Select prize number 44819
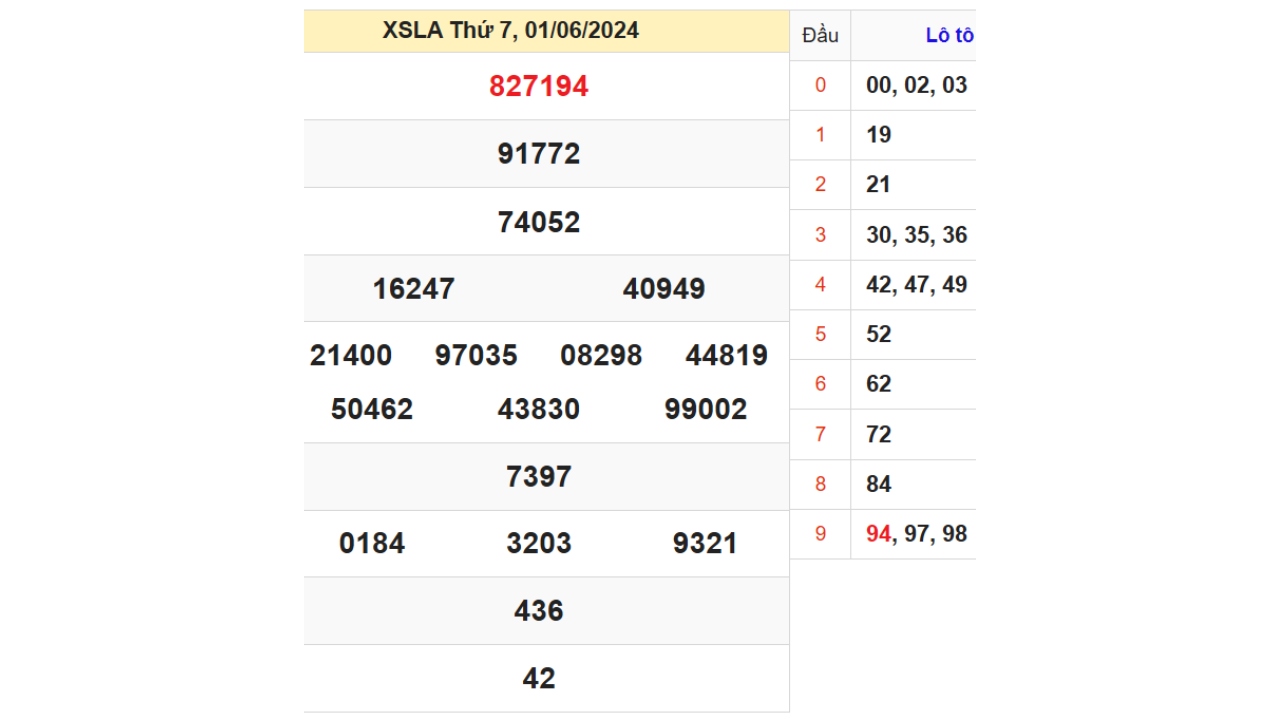This screenshot has height=720, width=1280. [x=727, y=356]
